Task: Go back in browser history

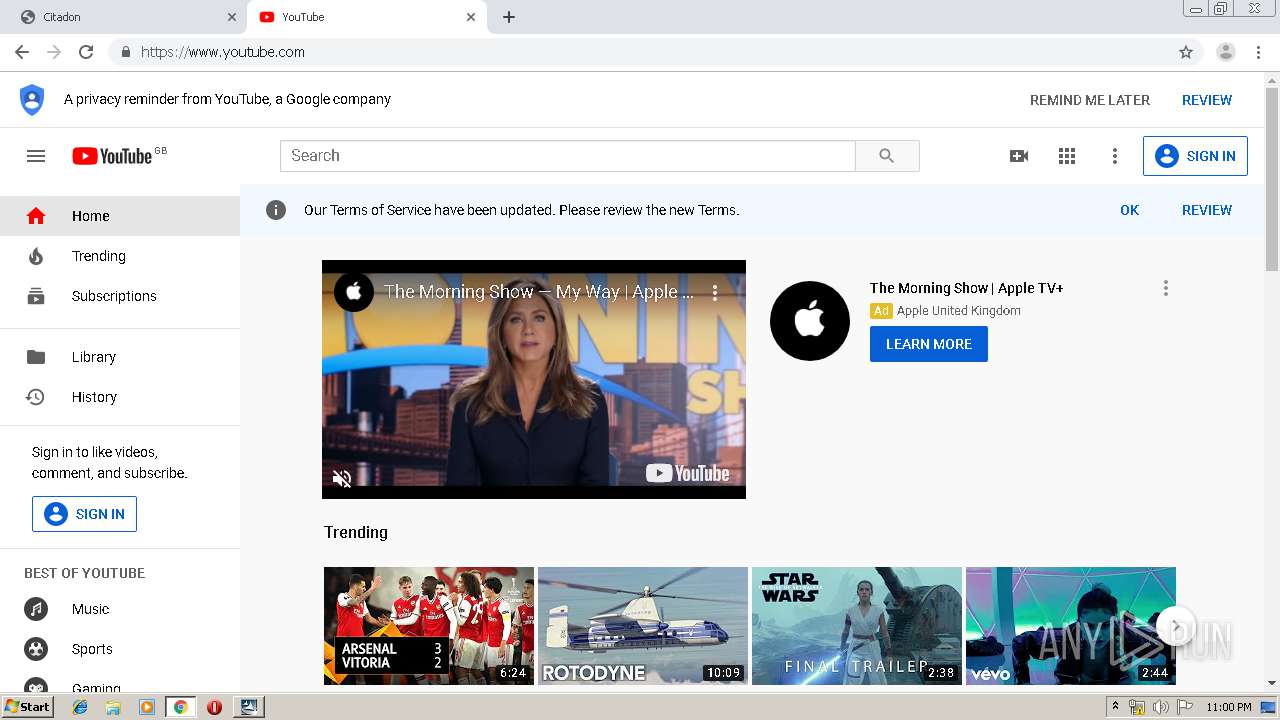Action: pos(22,52)
